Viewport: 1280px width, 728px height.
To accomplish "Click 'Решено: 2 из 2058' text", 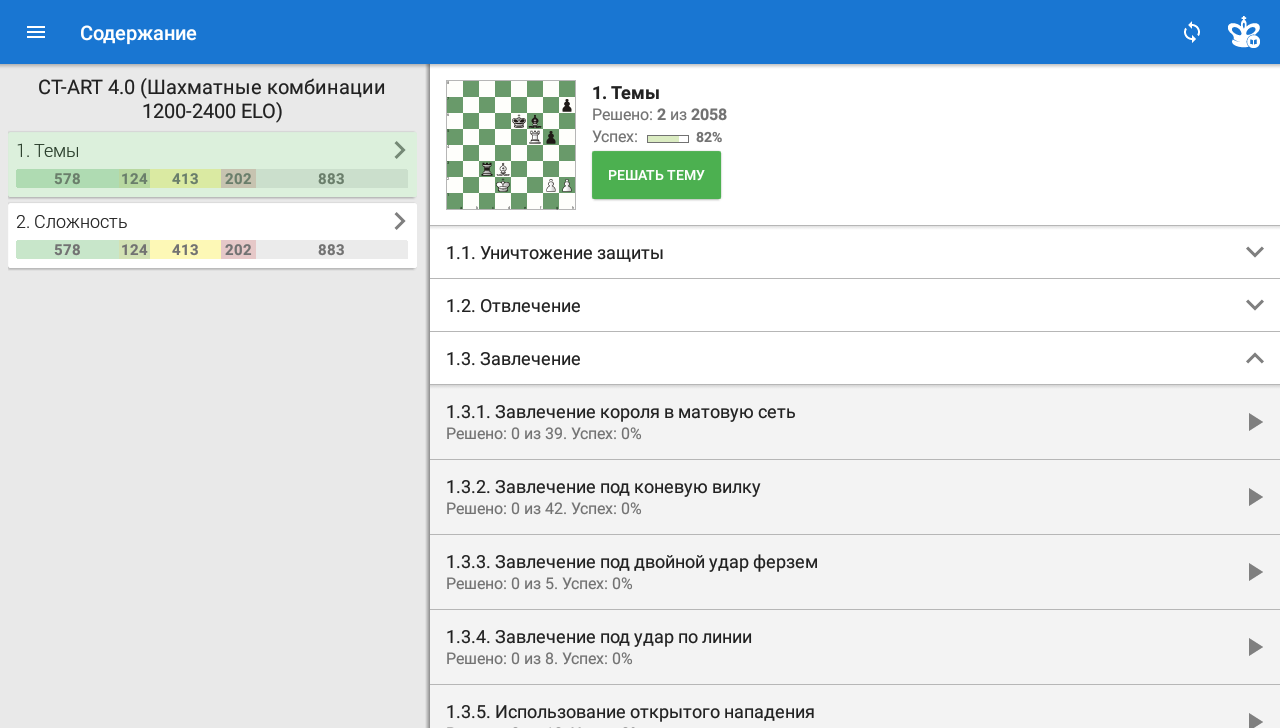I will point(659,115).
